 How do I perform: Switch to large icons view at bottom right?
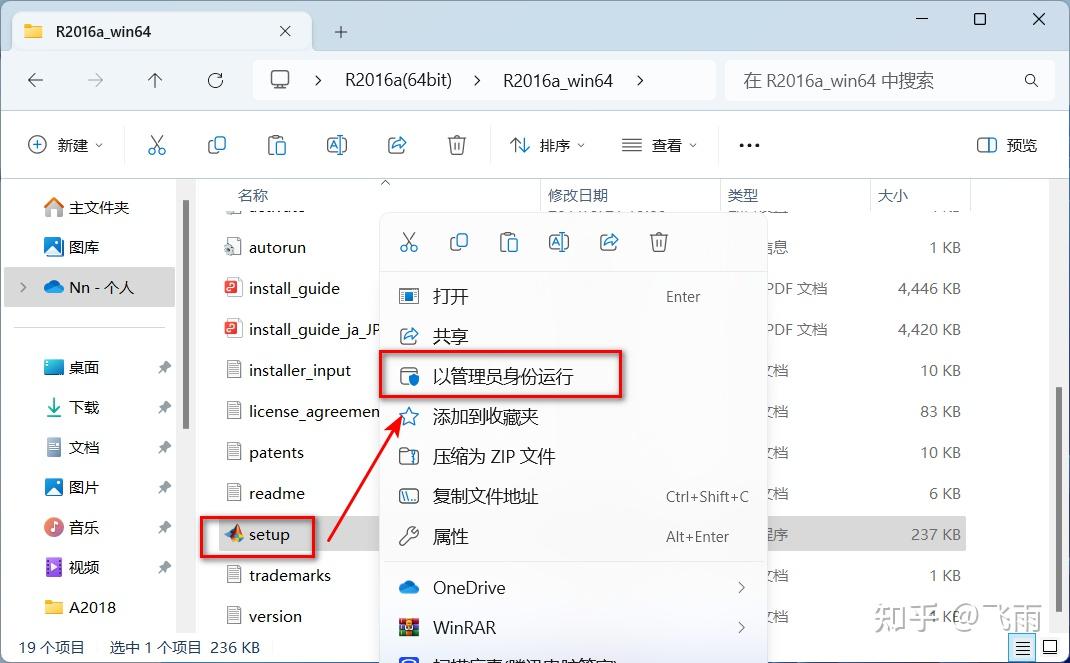(x=1050, y=647)
